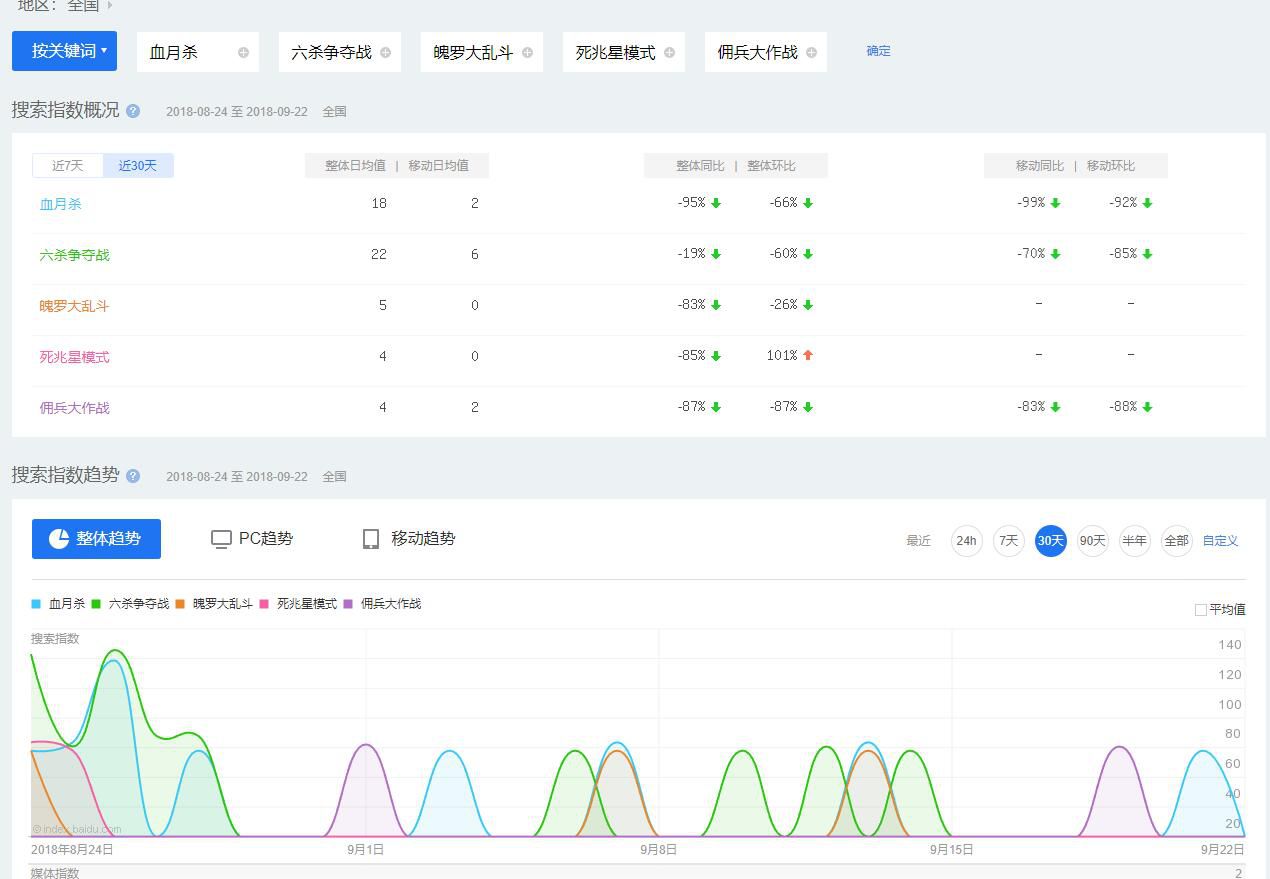Viewport: 1270px width, 879px height.
Task: Click the green down arrow beside -99%
Action: 1055,203
